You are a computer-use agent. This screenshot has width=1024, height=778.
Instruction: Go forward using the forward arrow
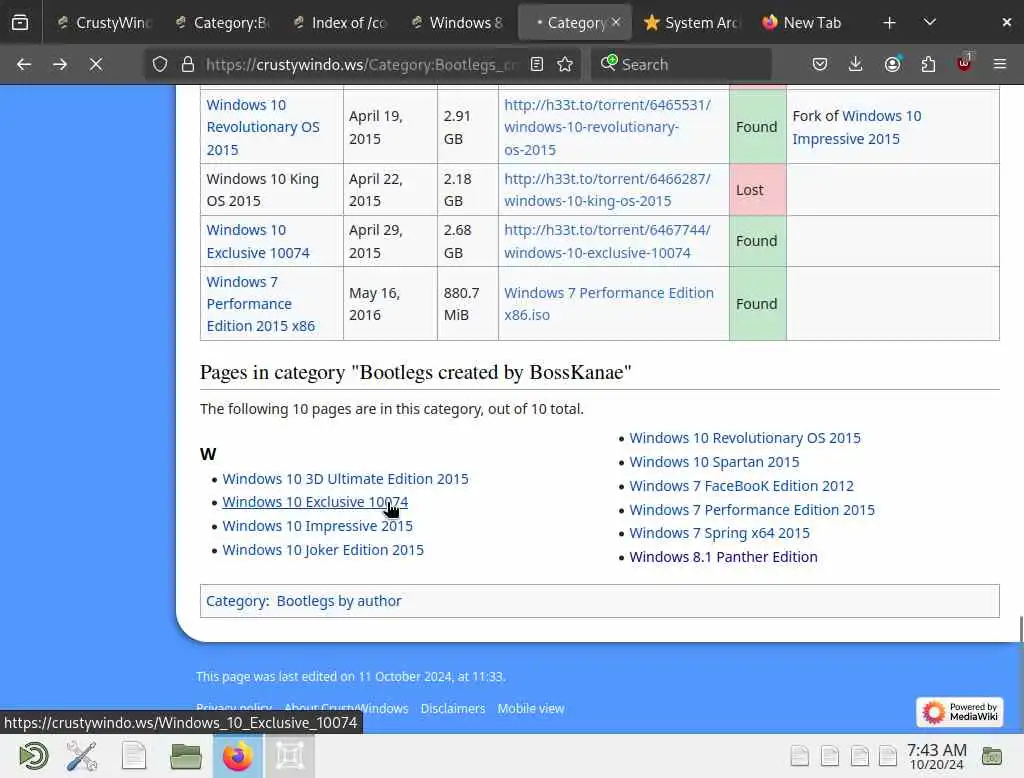click(x=59, y=64)
